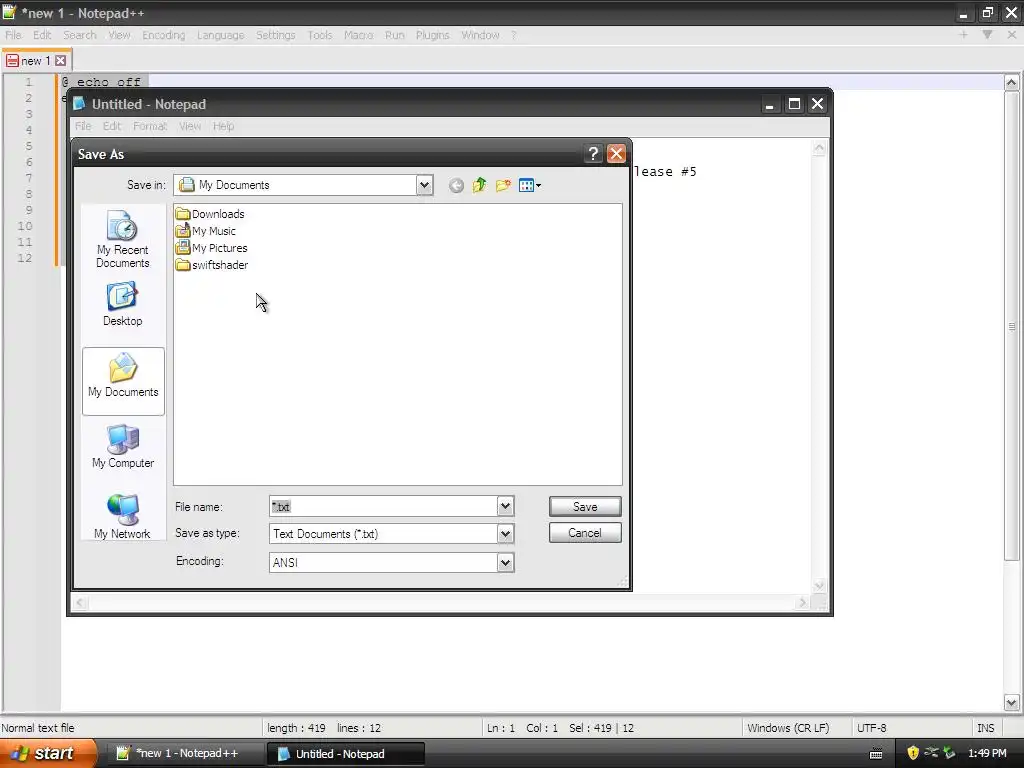Viewport: 1024px width, 768px height.
Task: Open Notepad's File menu
Action: pyautogui.click(x=83, y=126)
